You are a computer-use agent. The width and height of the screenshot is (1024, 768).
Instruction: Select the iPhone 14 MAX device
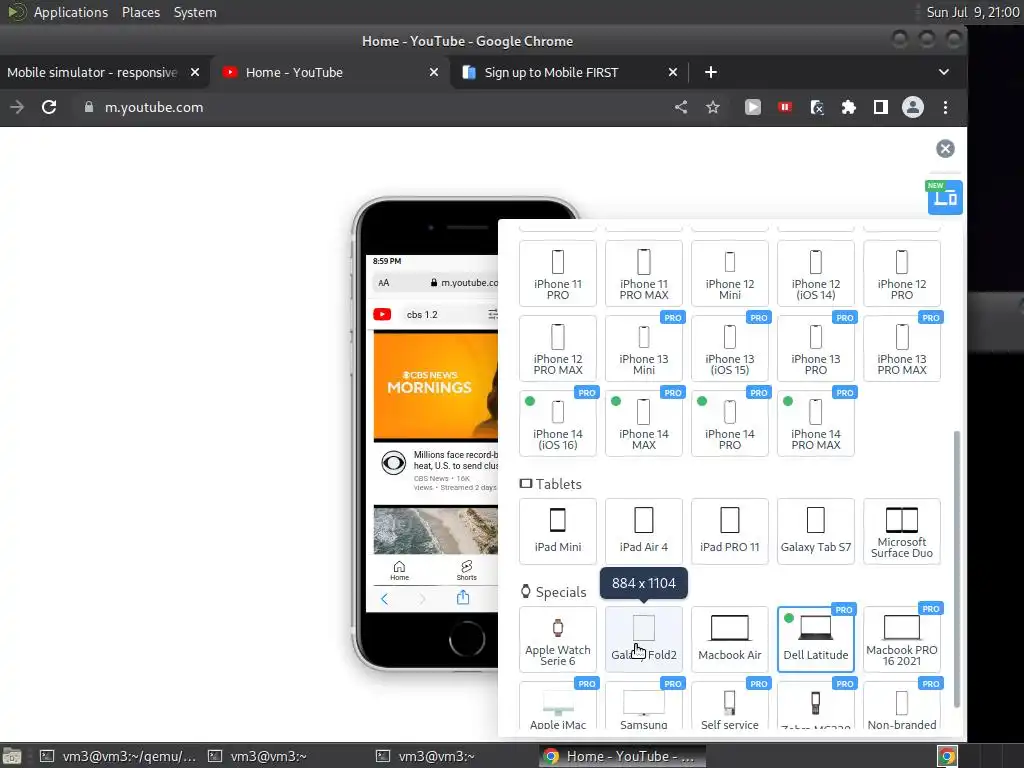(643, 423)
